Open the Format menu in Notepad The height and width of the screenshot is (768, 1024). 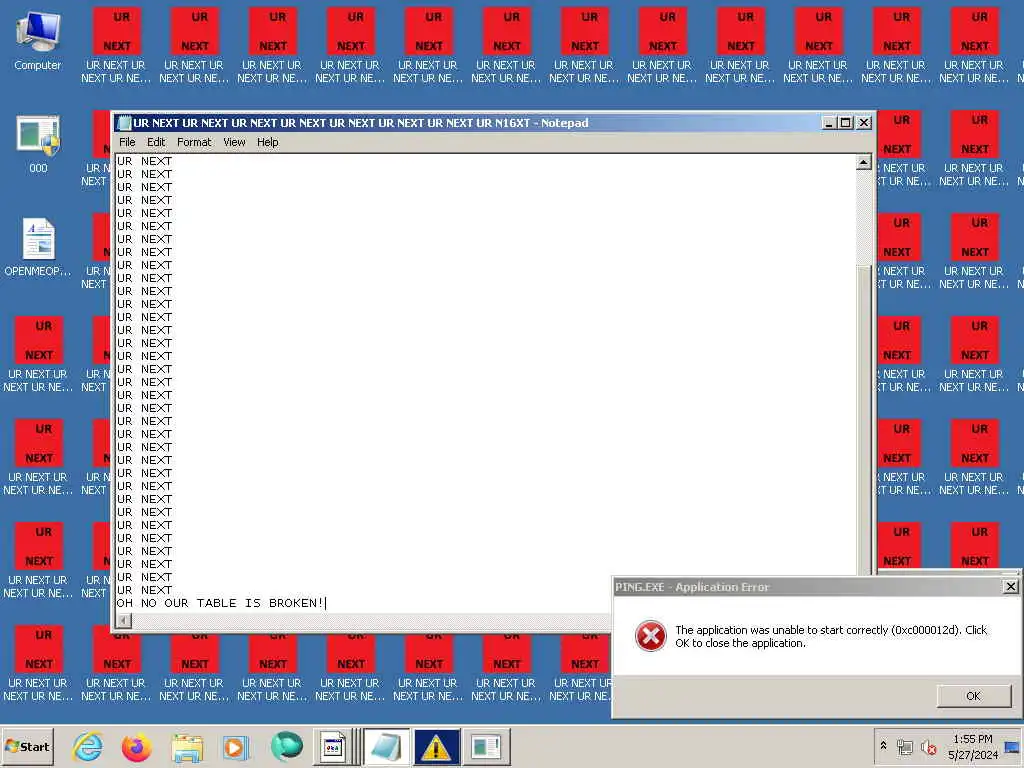[x=194, y=142]
